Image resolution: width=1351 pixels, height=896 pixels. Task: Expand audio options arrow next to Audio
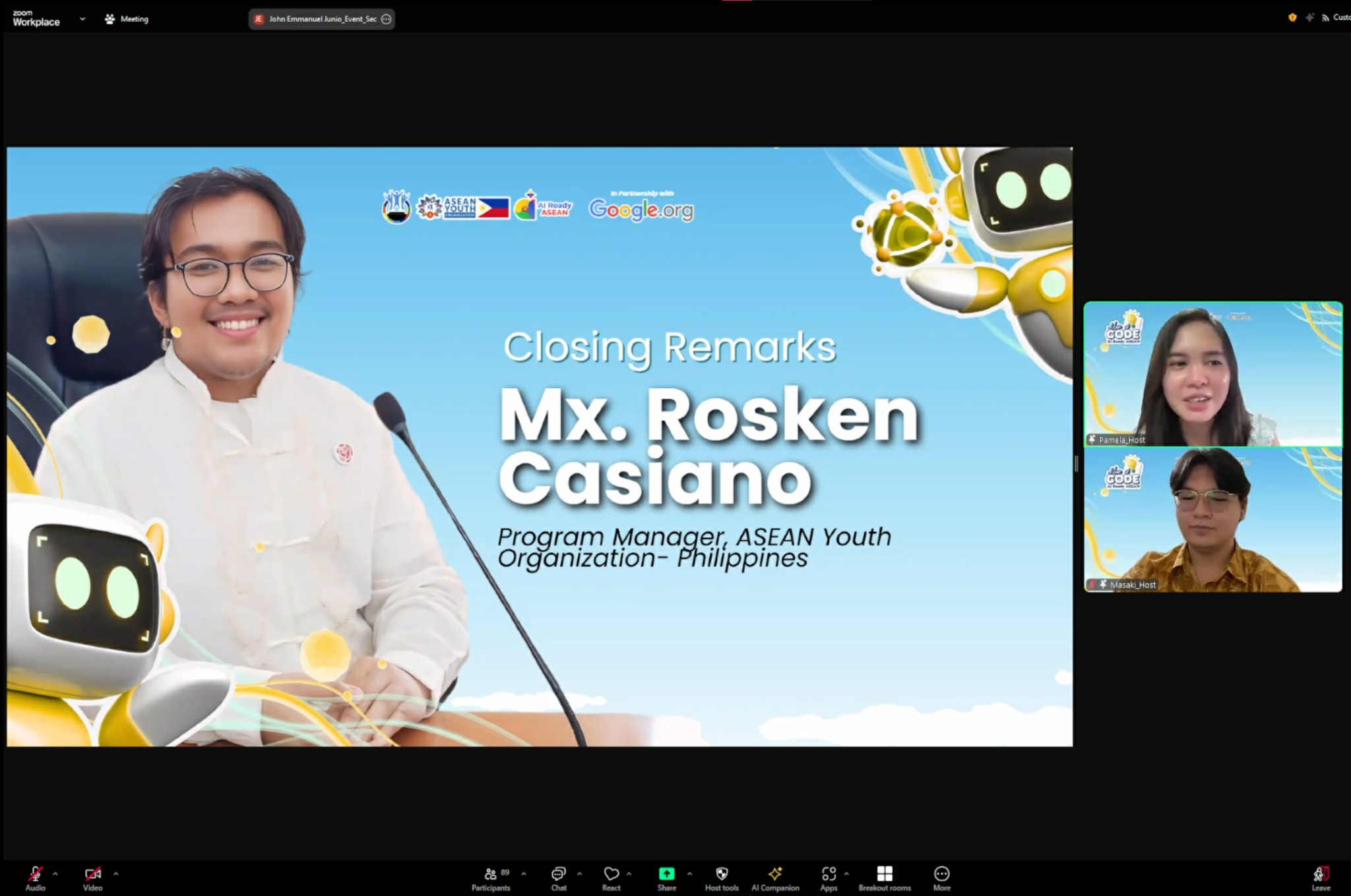click(x=55, y=874)
